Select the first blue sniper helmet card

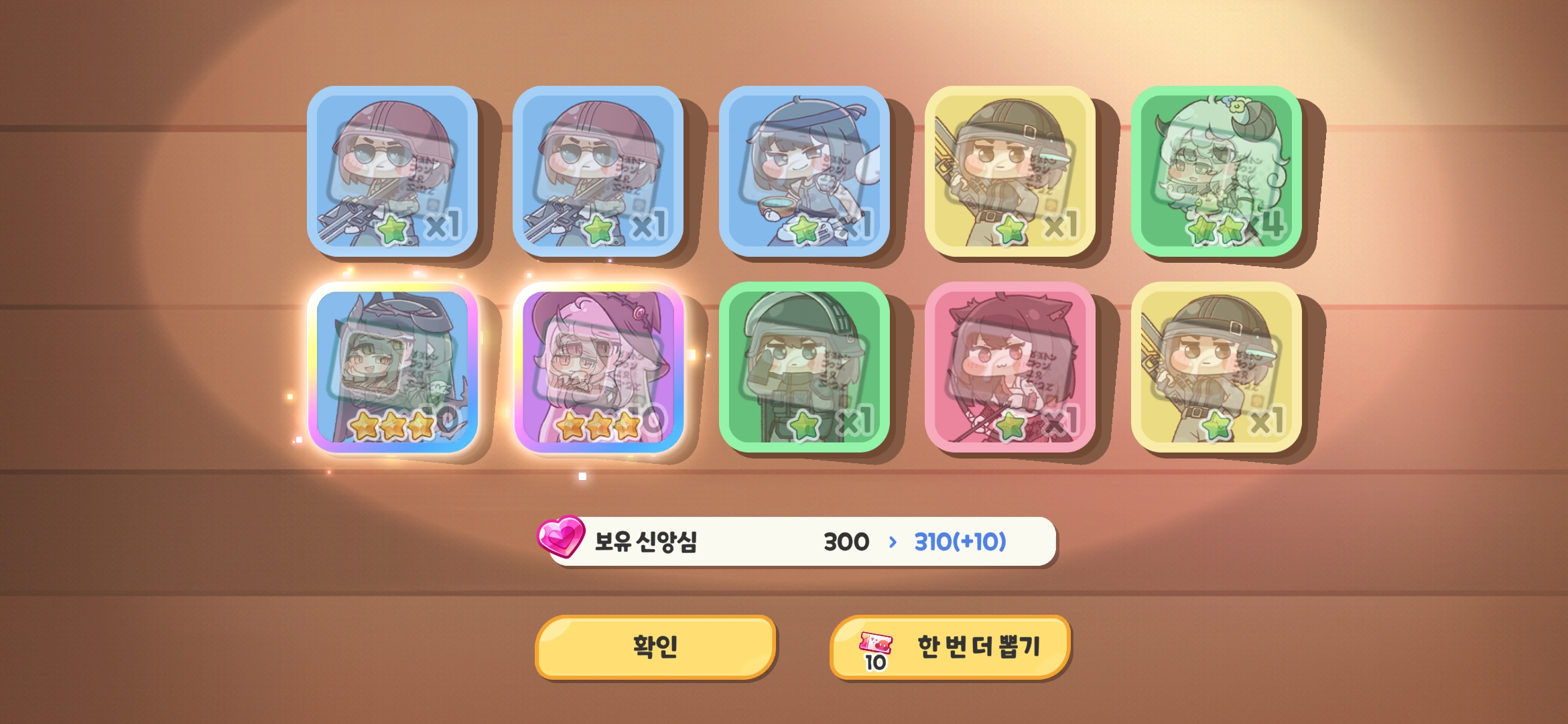(x=393, y=171)
